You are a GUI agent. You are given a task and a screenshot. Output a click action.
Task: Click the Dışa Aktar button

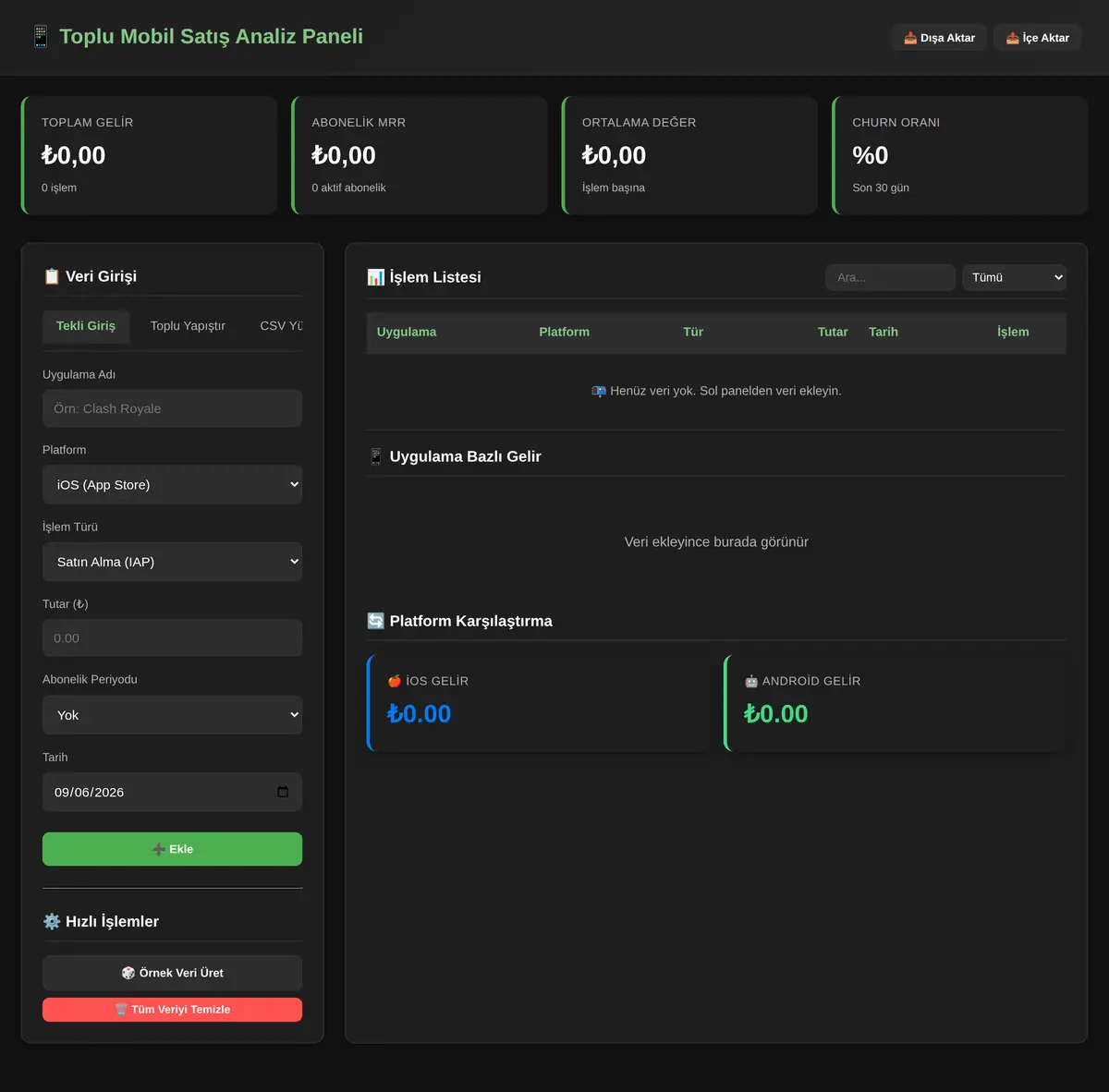point(939,38)
